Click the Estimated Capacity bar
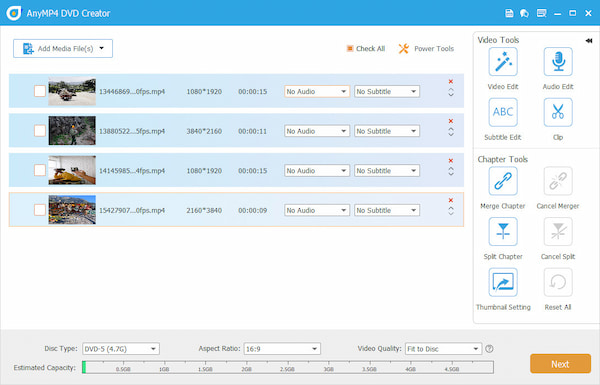Screen dimensions: 600x385 pos(288,367)
